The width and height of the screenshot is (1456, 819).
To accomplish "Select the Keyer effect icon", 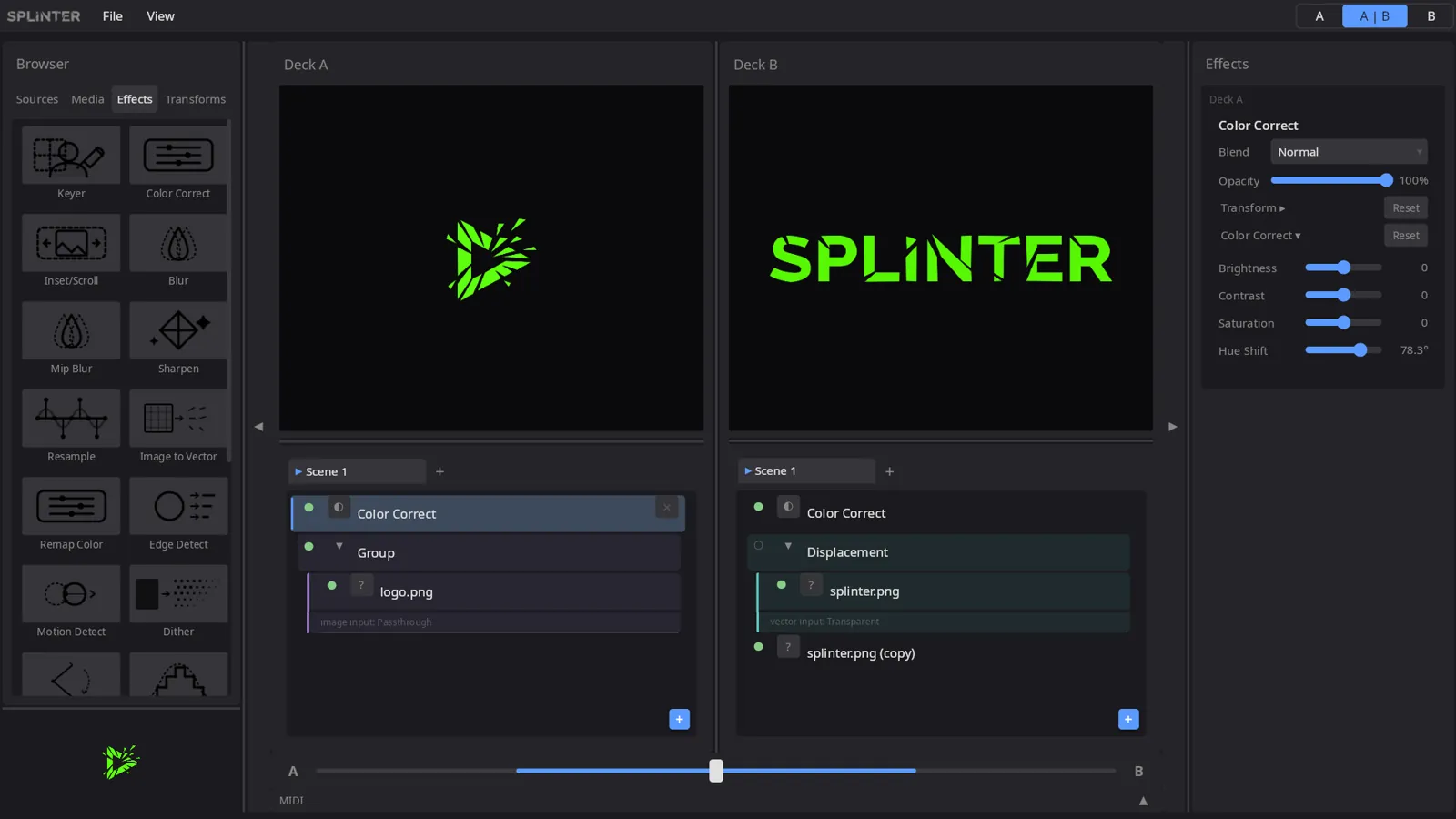I will 71,156.
